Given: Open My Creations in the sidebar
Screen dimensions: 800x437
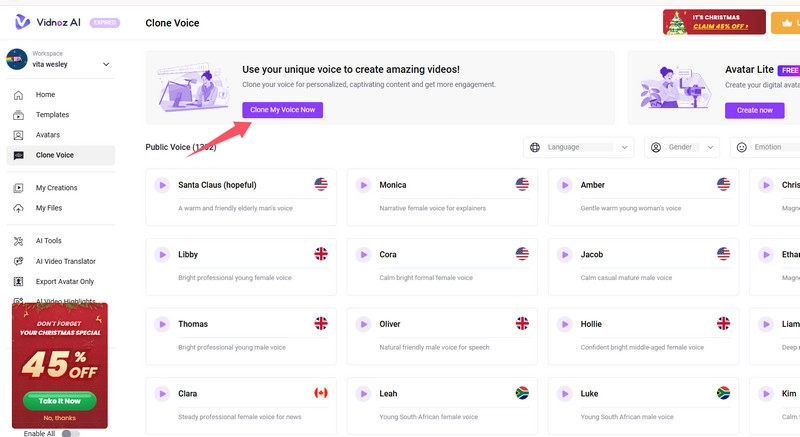Looking at the screenshot, I should [56, 188].
